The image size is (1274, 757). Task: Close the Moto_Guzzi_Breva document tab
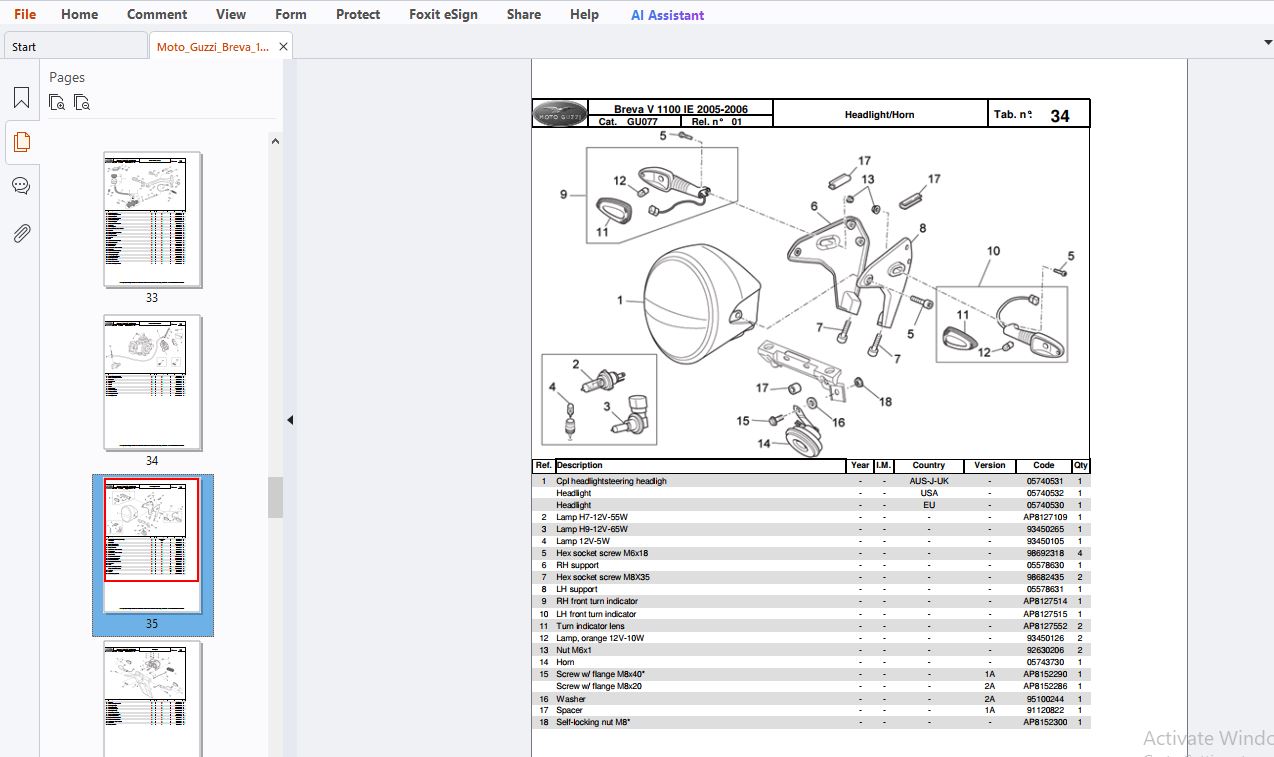(284, 47)
